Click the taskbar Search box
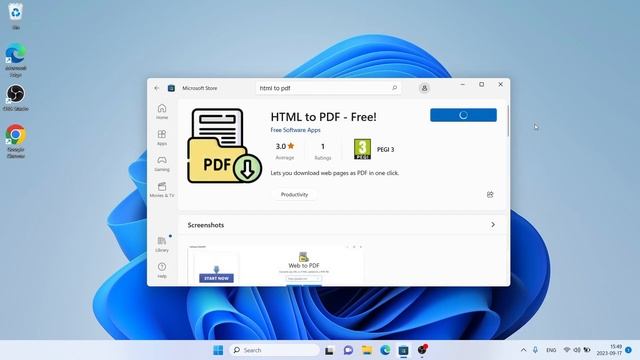The height and width of the screenshot is (360, 640). tap(275, 350)
